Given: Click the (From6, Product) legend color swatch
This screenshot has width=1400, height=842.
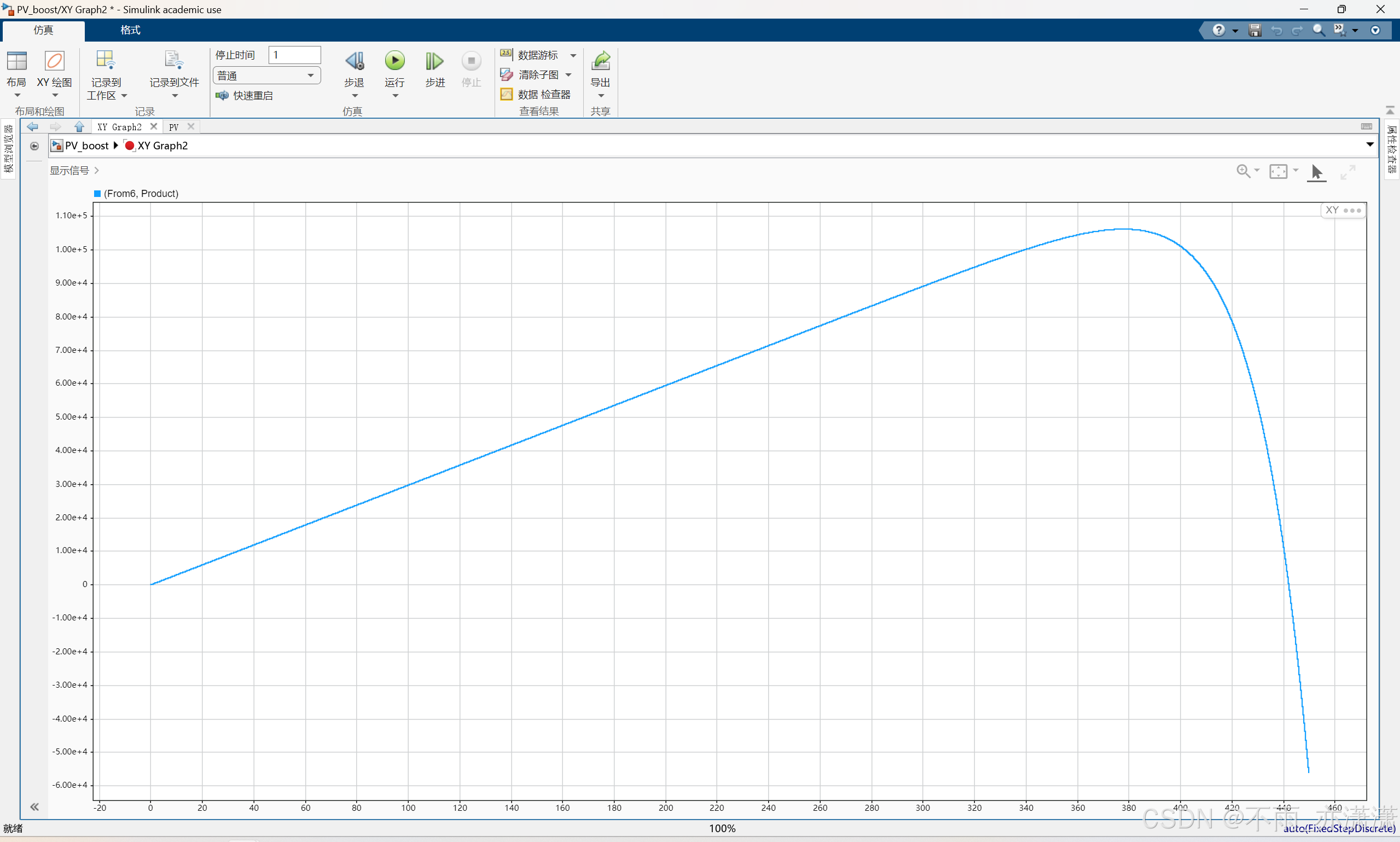Looking at the screenshot, I should coord(97,194).
